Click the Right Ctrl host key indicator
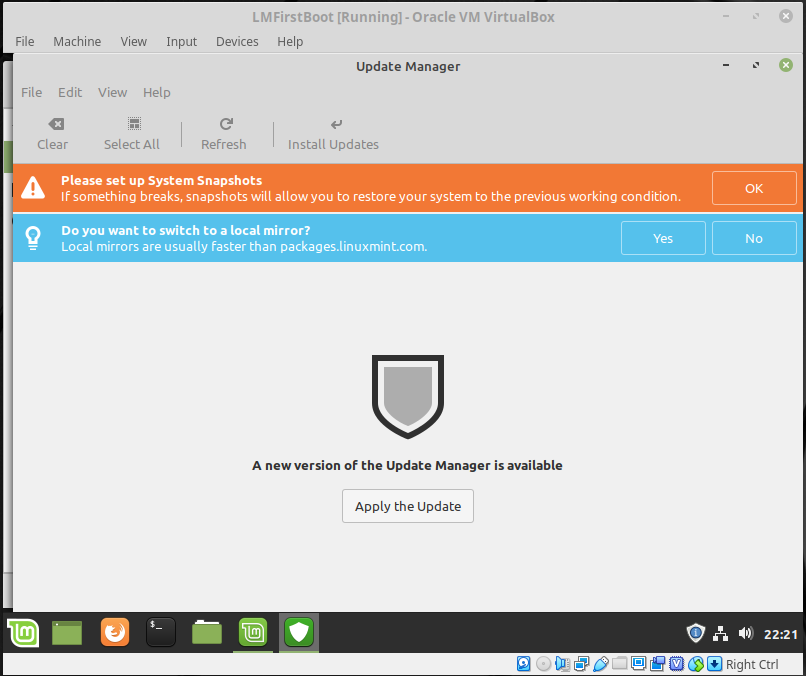806x676 pixels. [x=752, y=664]
